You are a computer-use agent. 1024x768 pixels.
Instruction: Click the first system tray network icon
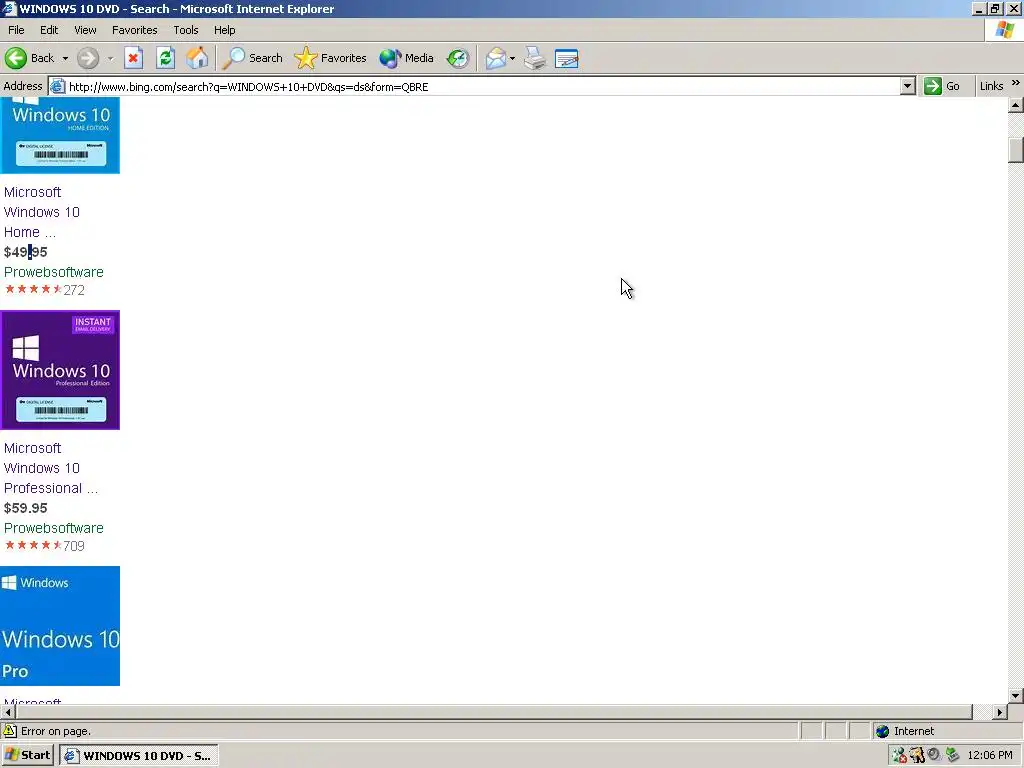(899, 756)
